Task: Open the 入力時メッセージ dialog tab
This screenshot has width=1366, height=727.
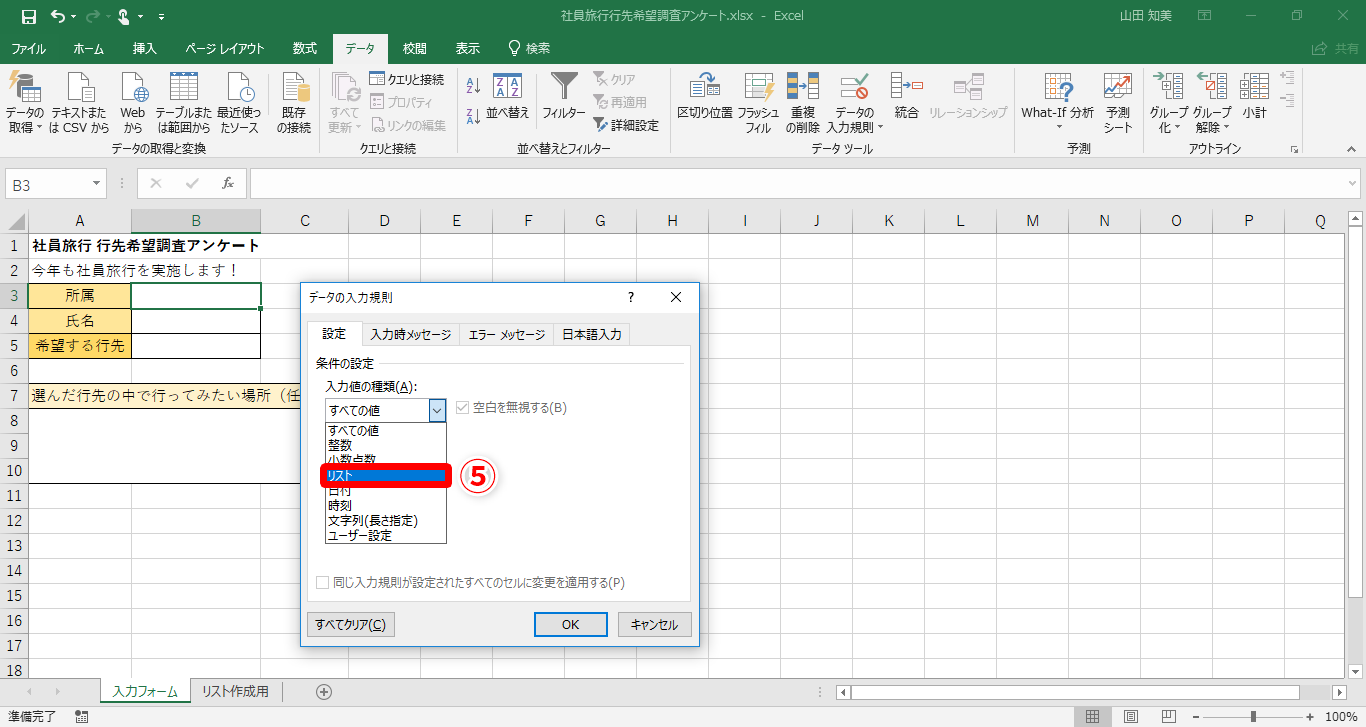Action: click(x=410, y=335)
